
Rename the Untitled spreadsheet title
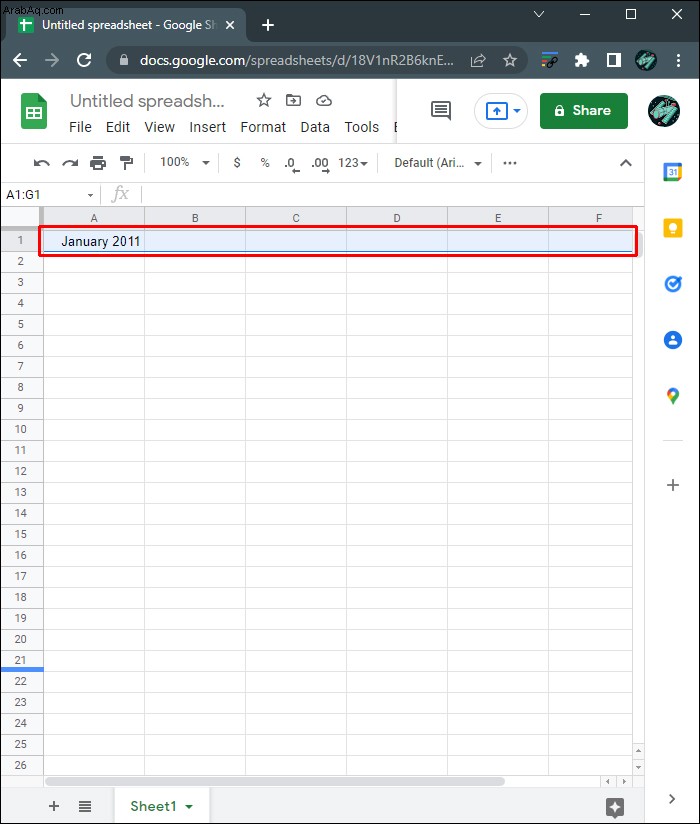147,101
